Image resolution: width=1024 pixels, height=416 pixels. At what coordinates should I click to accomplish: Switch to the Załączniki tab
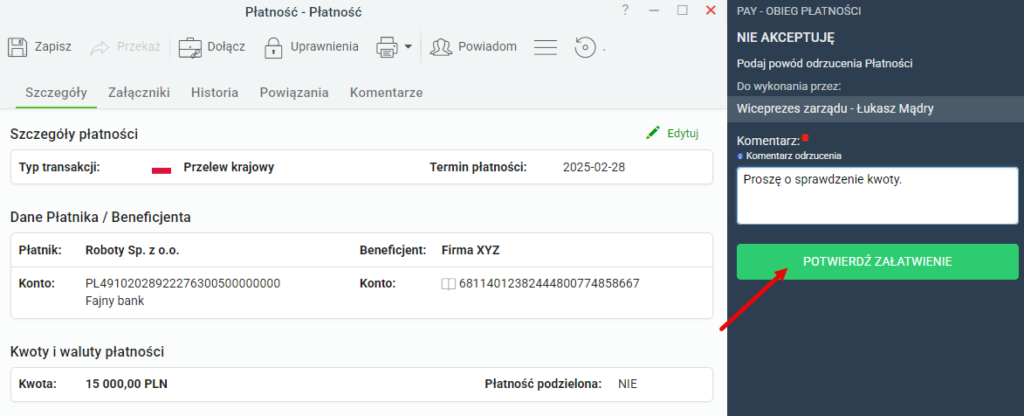click(x=139, y=93)
